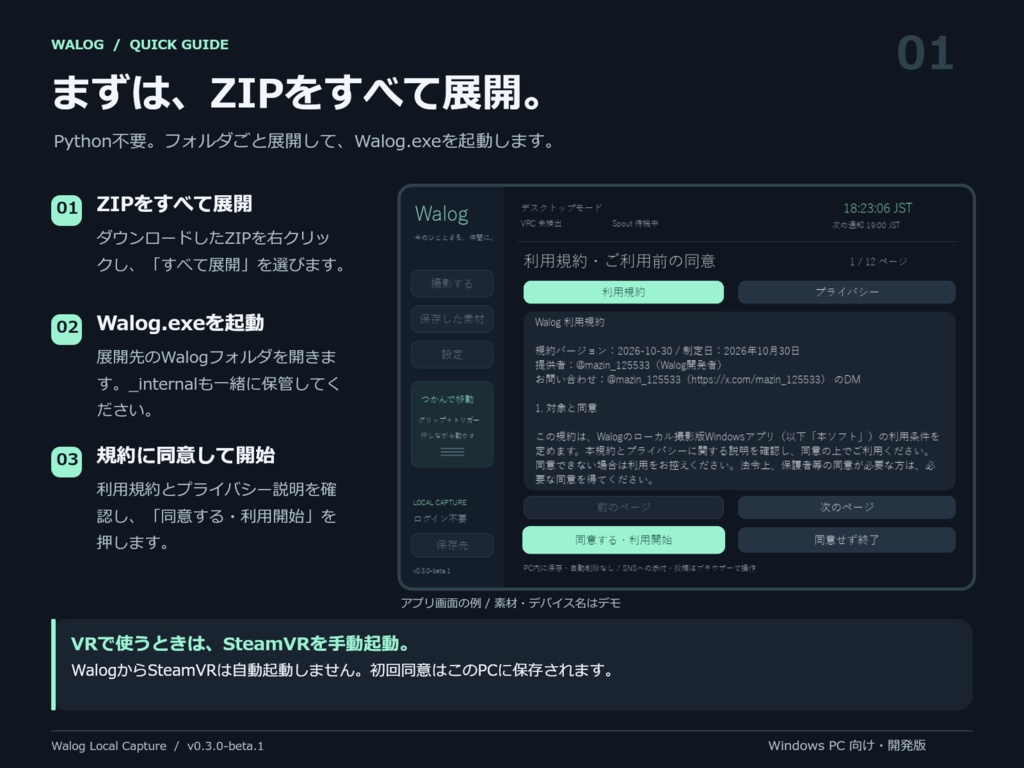Click the Walog 利用規約 title line
The image size is (1024, 768).
click(x=569, y=322)
